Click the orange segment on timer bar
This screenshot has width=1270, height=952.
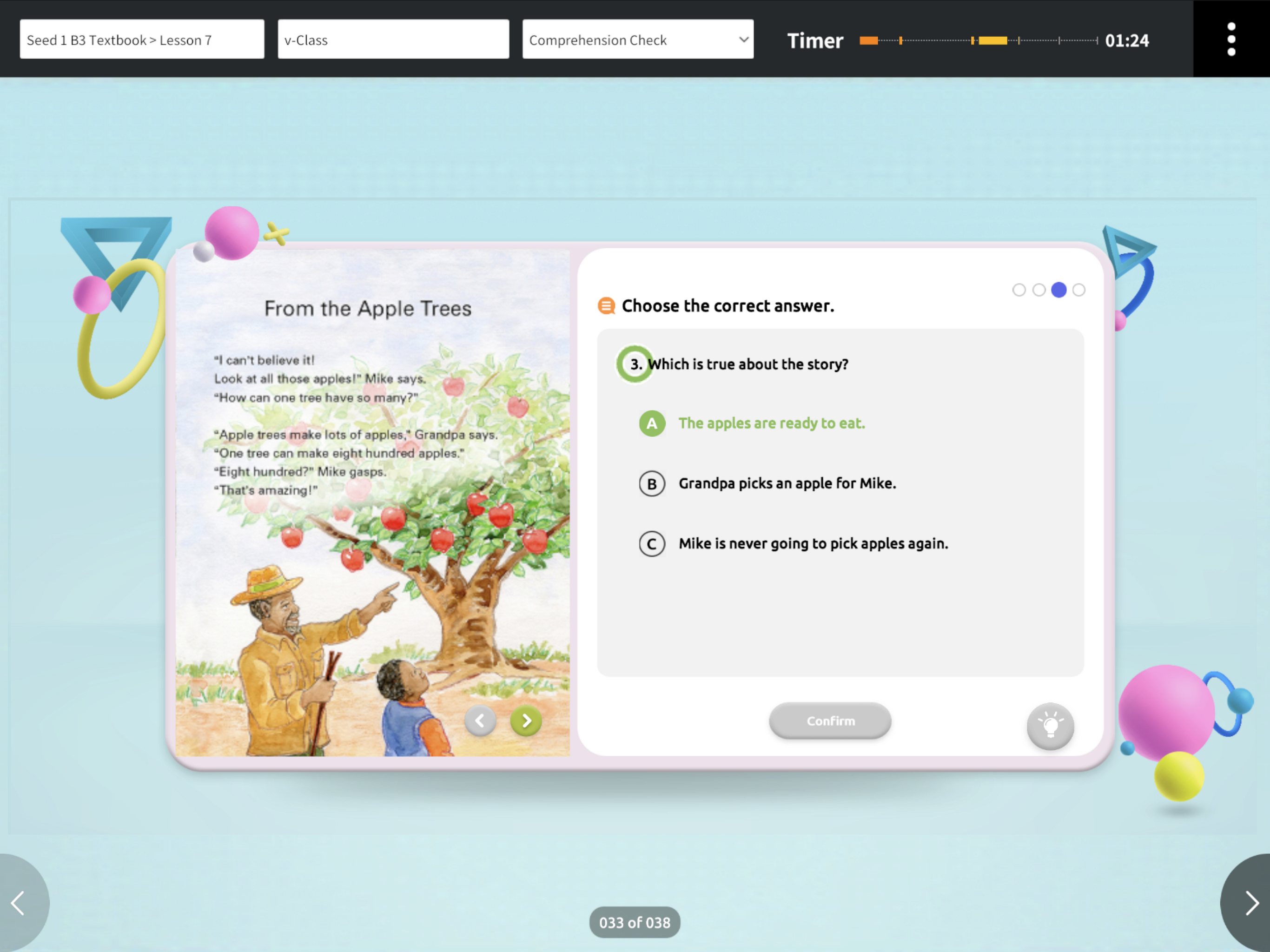click(x=868, y=40)
